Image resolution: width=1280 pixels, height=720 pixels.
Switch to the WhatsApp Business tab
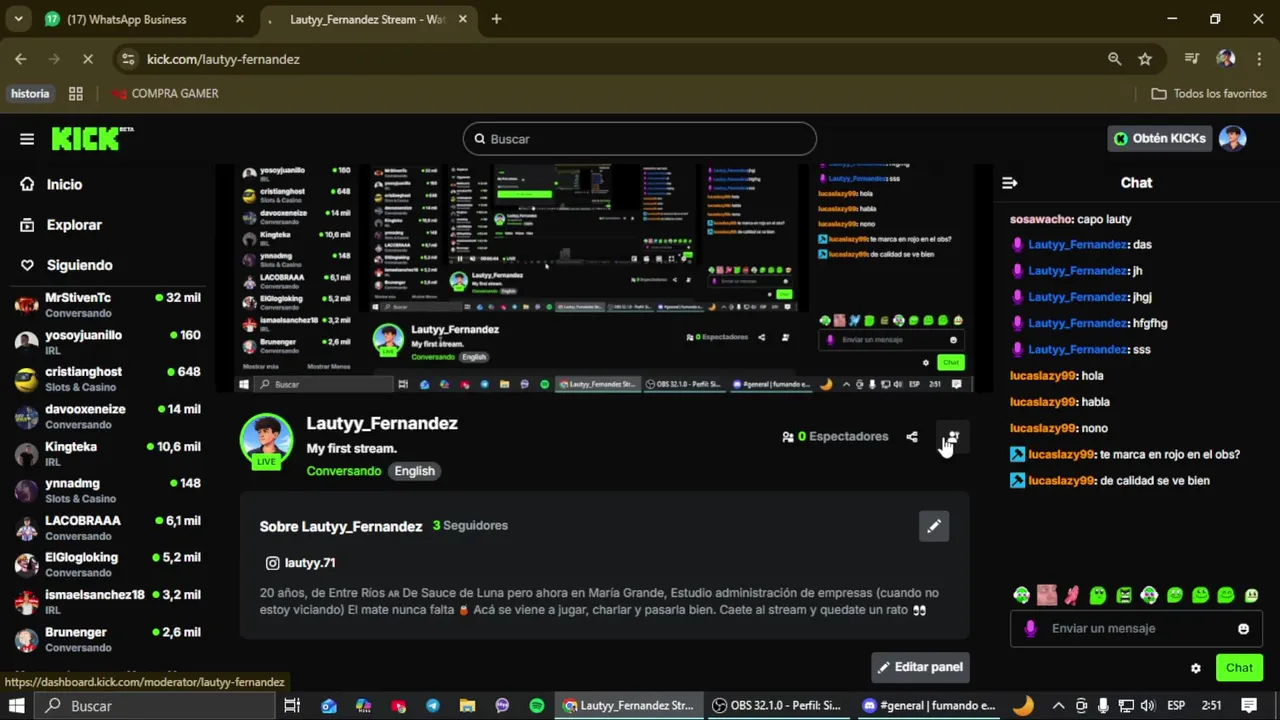(x=145, y=19)
